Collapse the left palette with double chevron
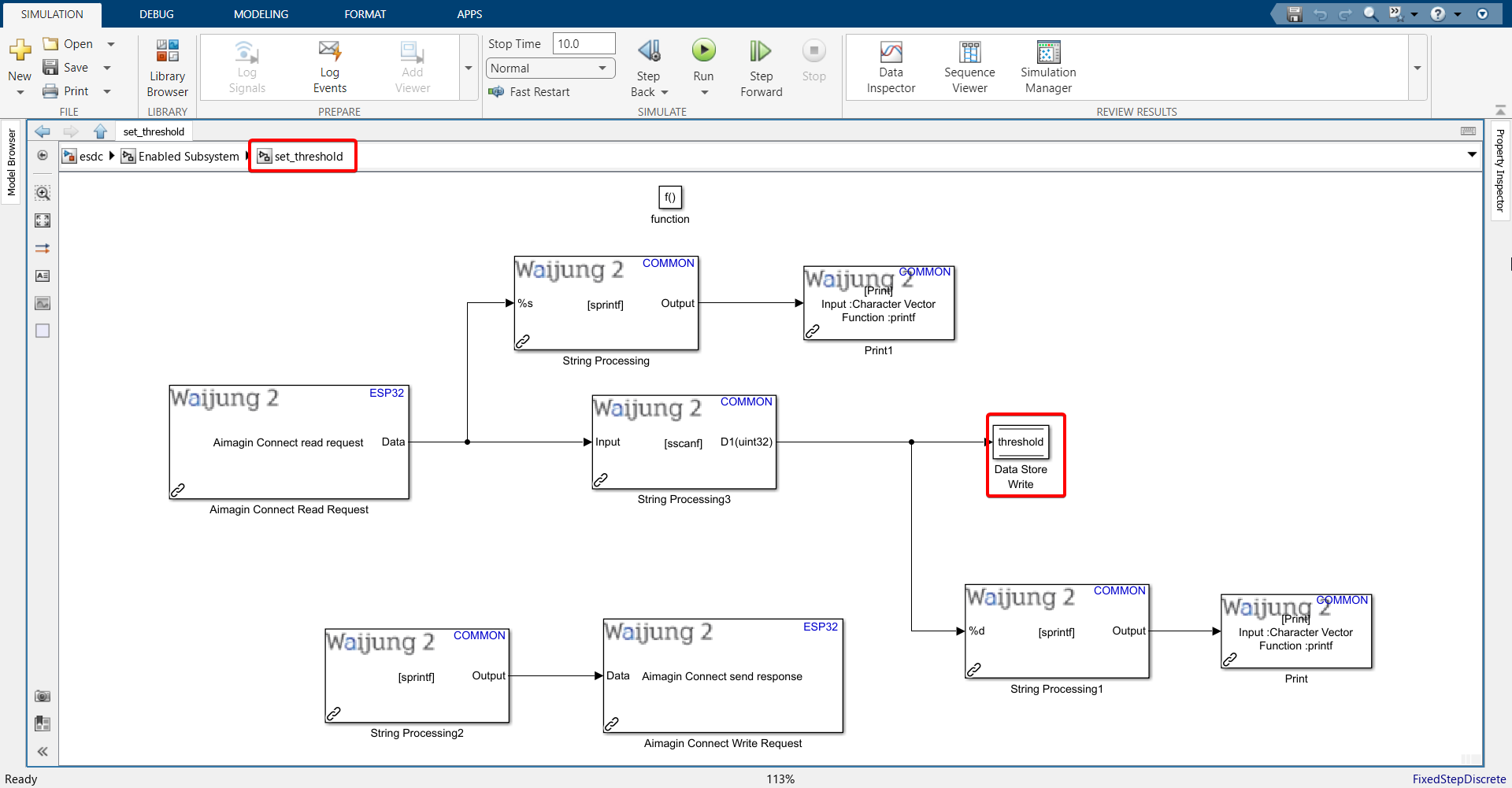The width and height of the screenshot is (1512, 788). [43, 751]
